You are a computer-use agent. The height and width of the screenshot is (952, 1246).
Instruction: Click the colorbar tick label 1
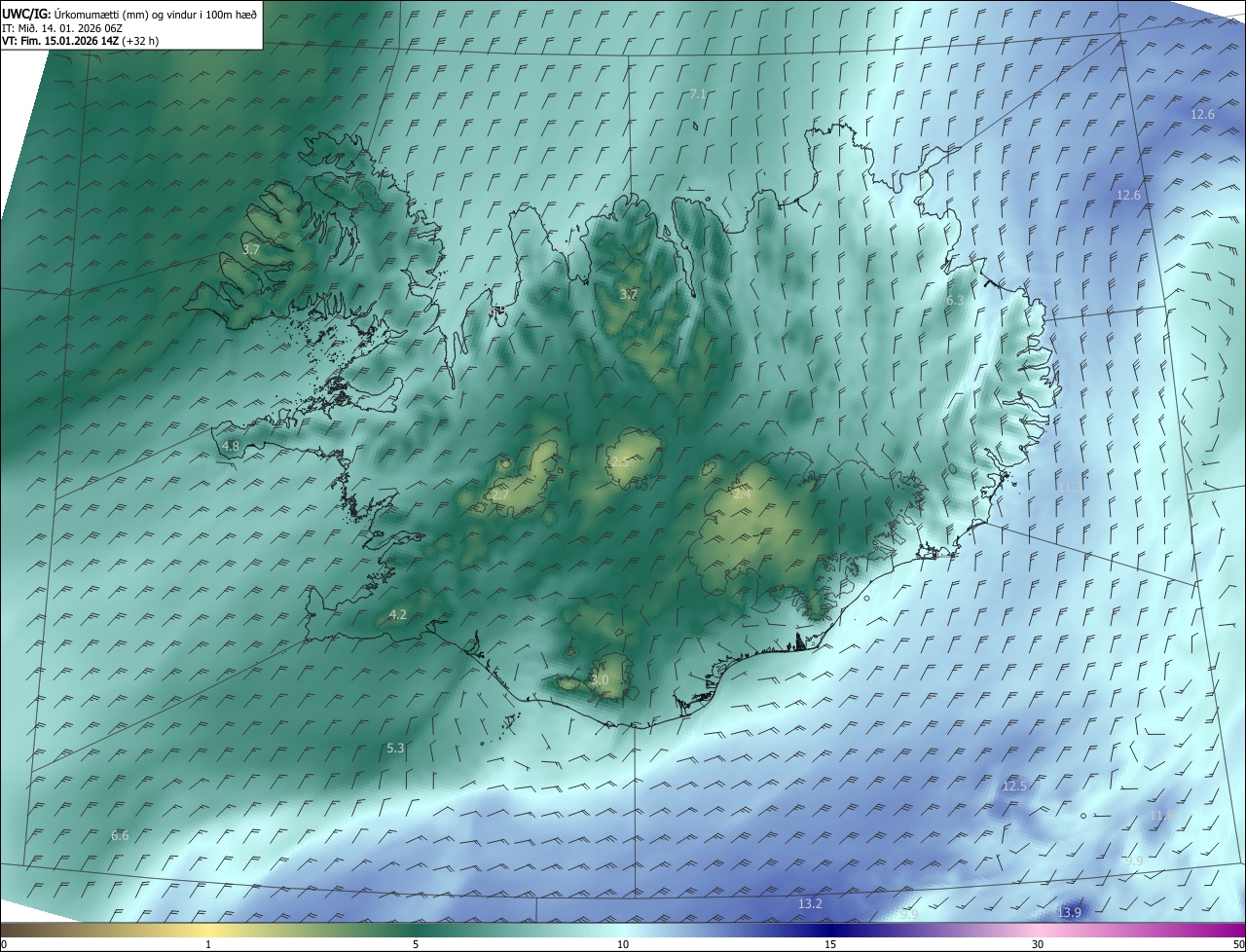pos(208,944)
